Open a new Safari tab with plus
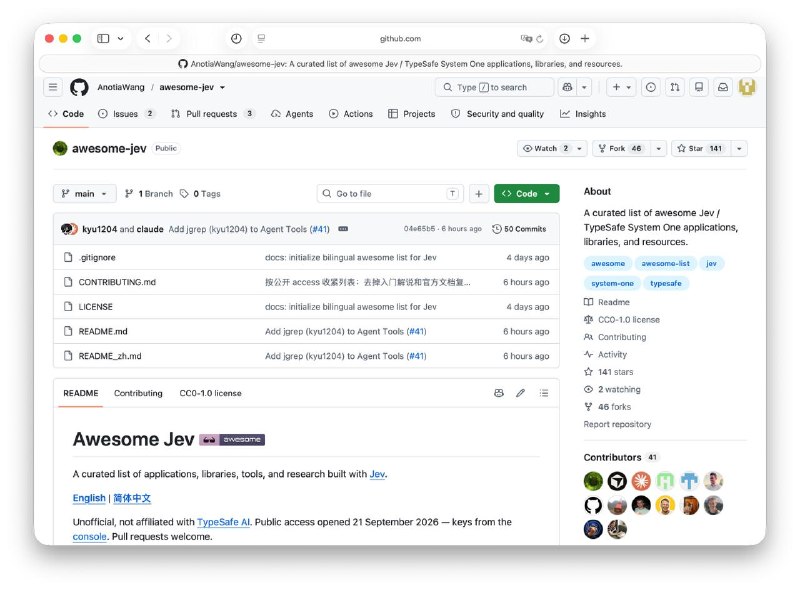 pos(585,38)
